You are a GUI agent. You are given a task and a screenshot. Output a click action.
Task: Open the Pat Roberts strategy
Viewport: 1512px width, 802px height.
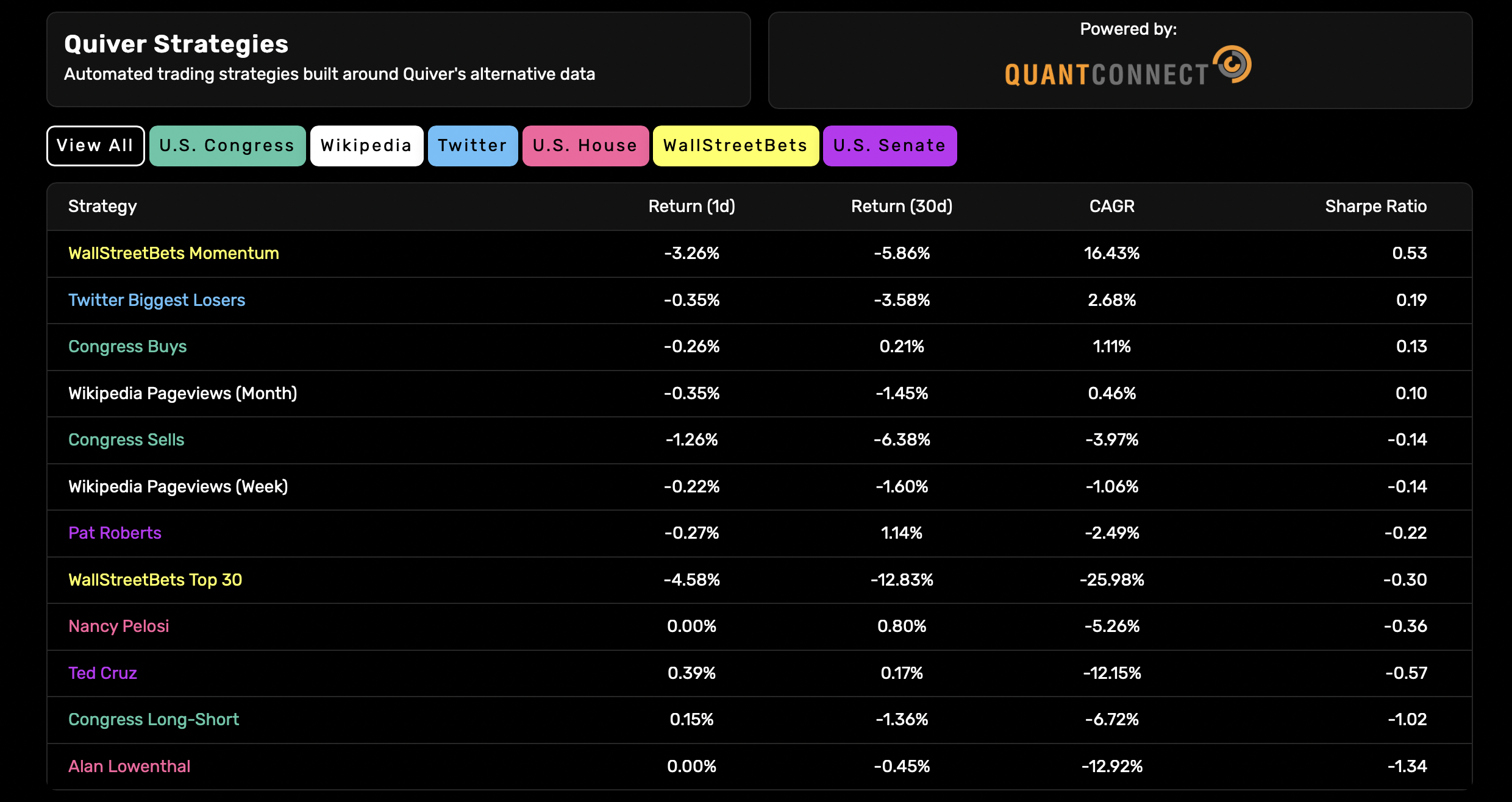point(115,533)
